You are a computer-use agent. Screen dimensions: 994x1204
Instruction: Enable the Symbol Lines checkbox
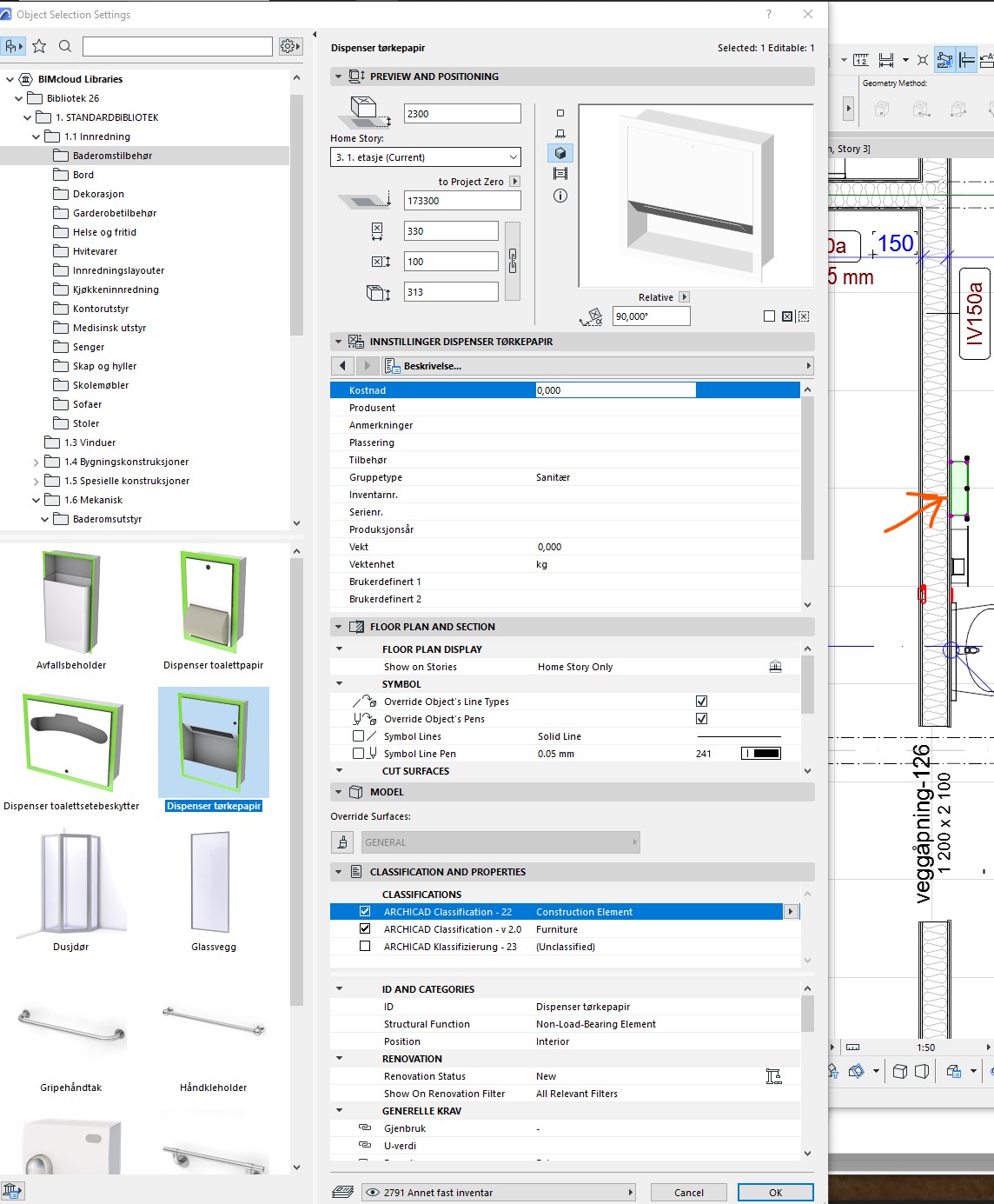358,736
